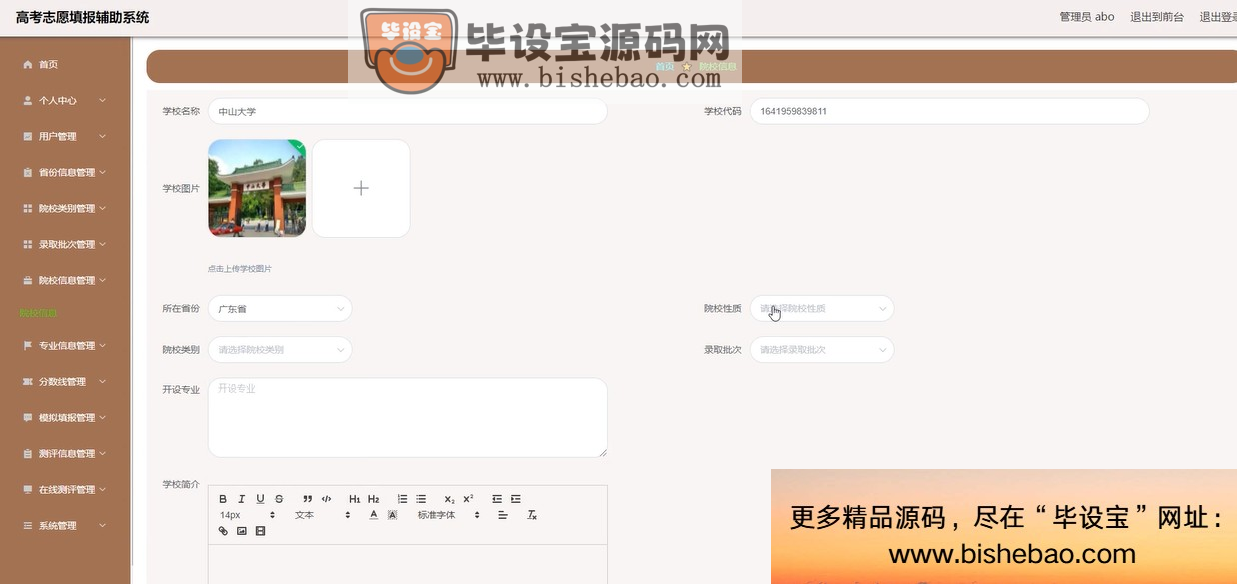The width and height of the screenshot is (1237, 584).
Task: Apply Heading 1 in the editor
Action: [x=355, y=499]
